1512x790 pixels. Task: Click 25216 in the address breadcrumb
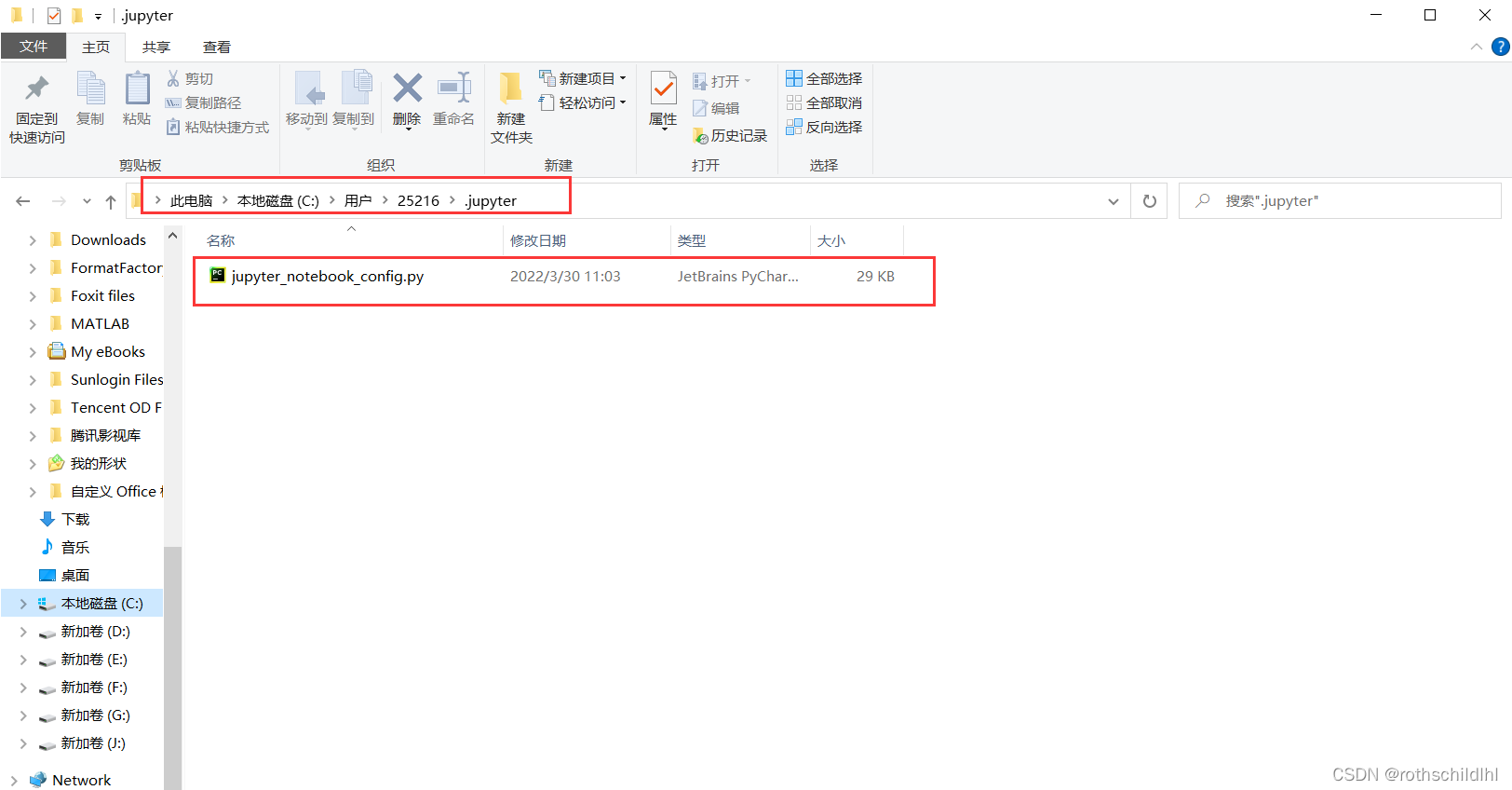418,201
